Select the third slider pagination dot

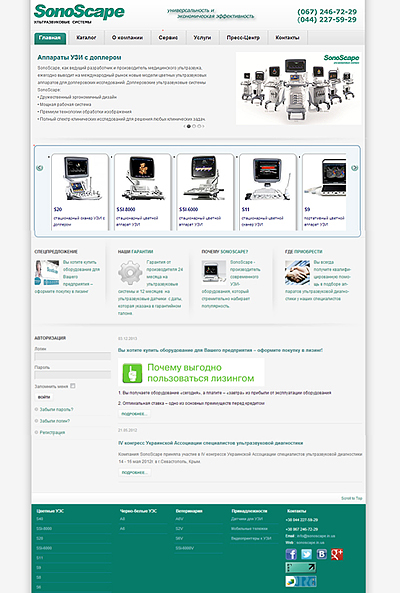(199, 126)
